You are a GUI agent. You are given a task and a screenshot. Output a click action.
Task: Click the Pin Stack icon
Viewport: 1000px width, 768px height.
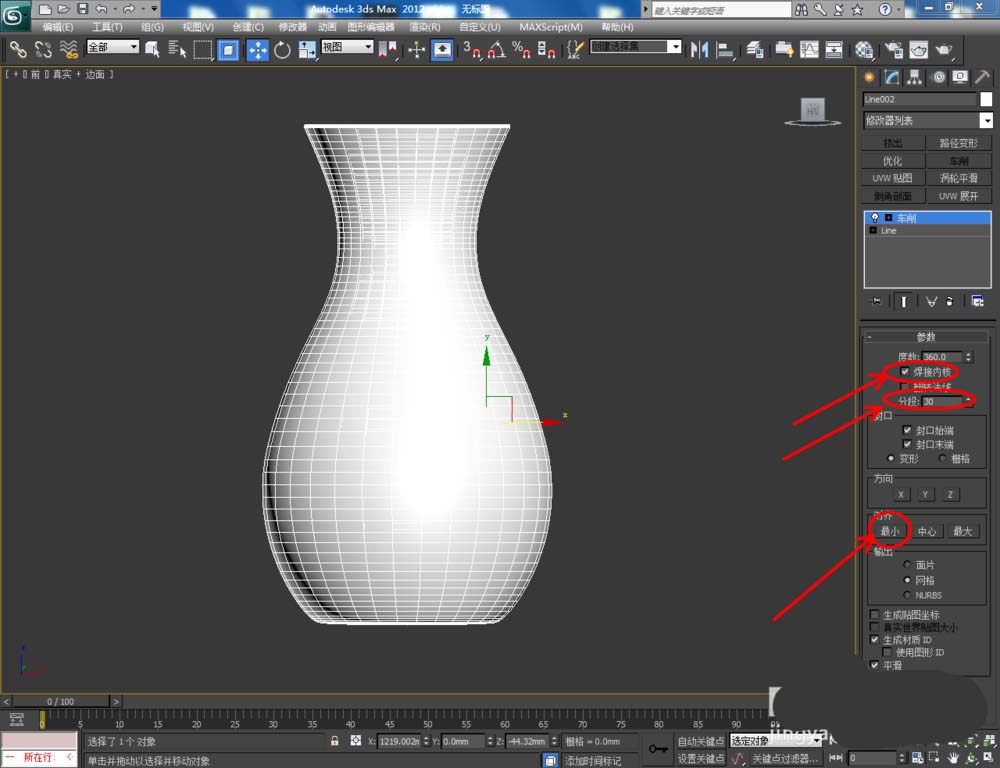(x=876, y=301)
